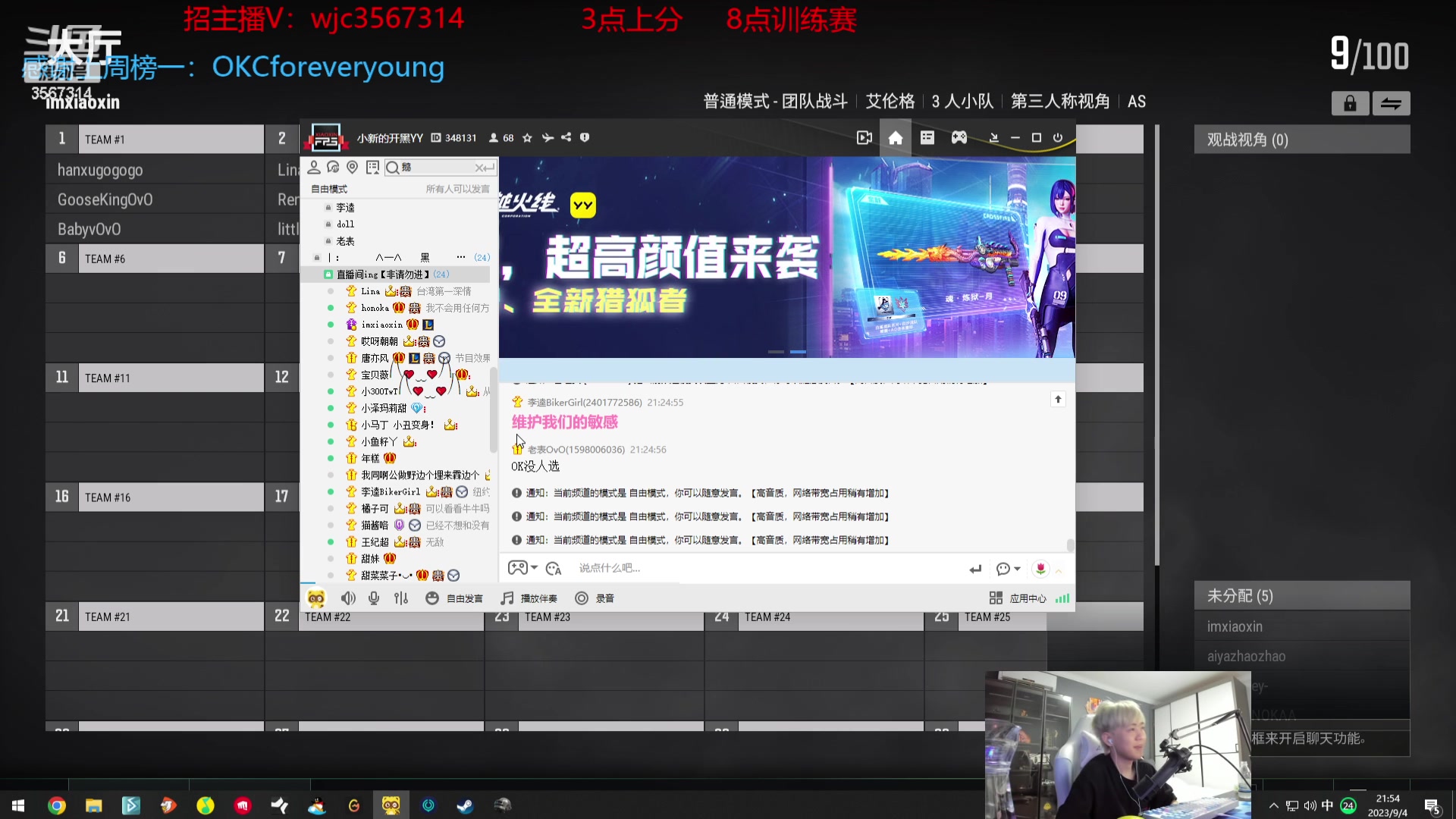Screen dimensions: 1456x819
Task: Click the YY mascot avatar icon in bottom bar
Action: (316, 598)
